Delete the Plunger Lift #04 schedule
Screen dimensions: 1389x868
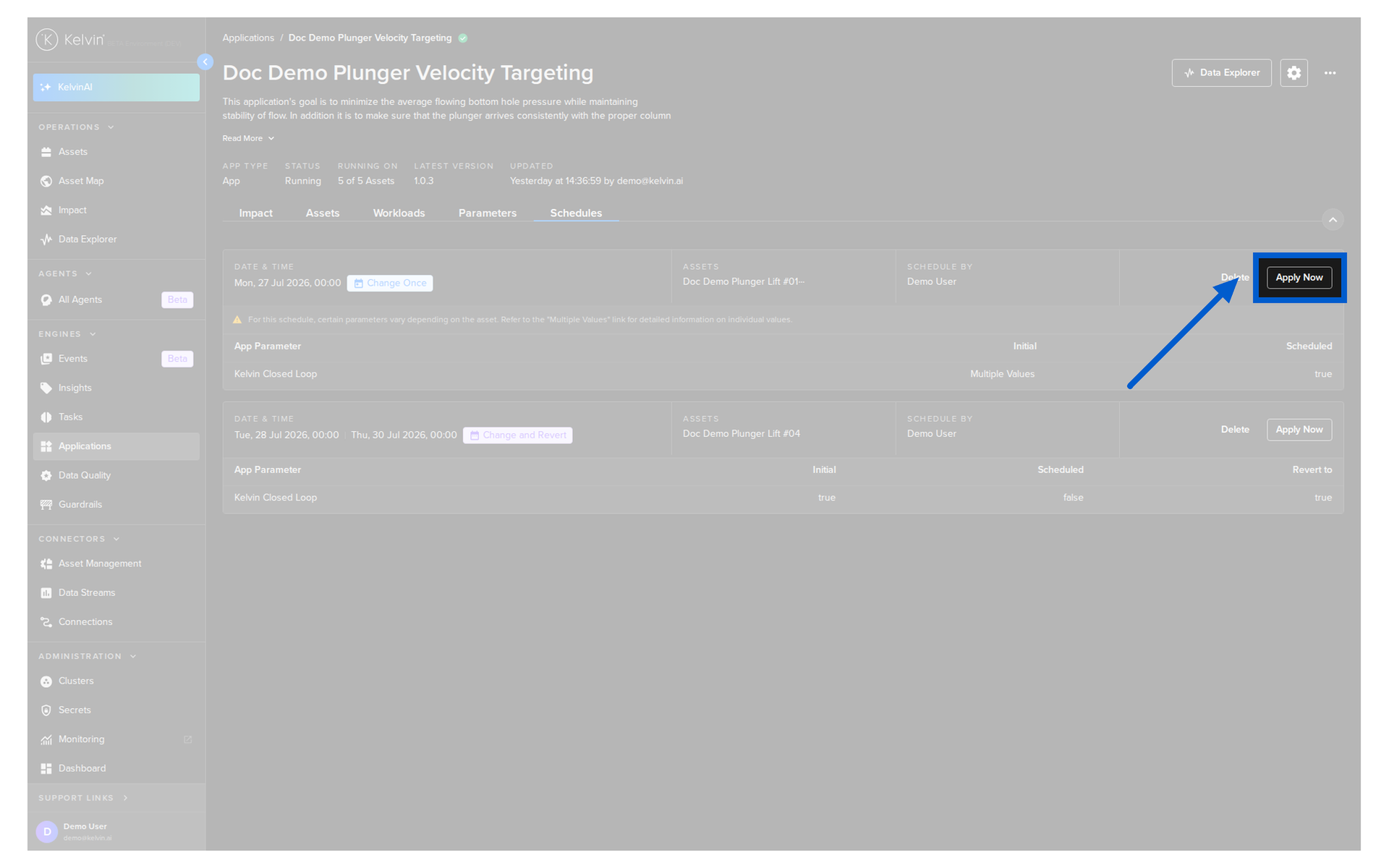1235,430
